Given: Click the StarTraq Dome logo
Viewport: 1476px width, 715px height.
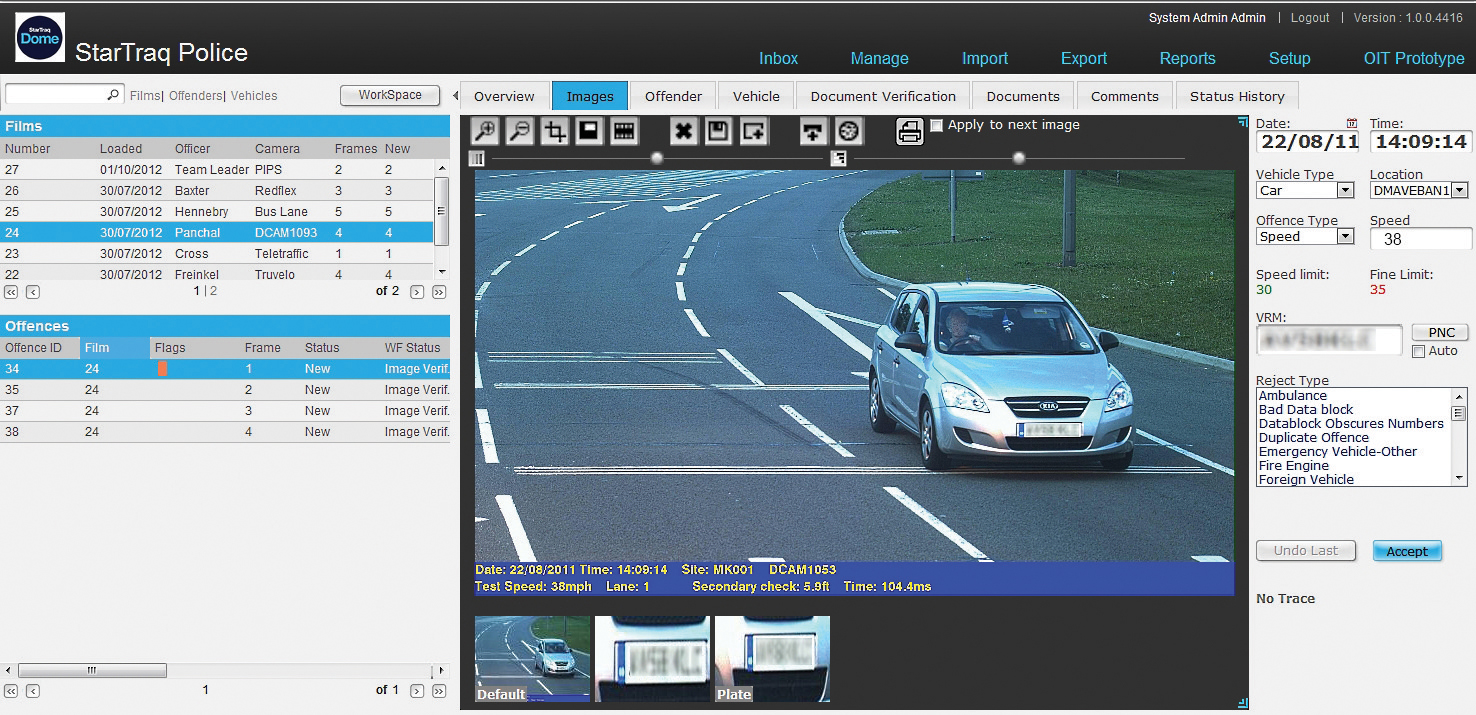Looking at the screenshot, I should tap(40, 37).
